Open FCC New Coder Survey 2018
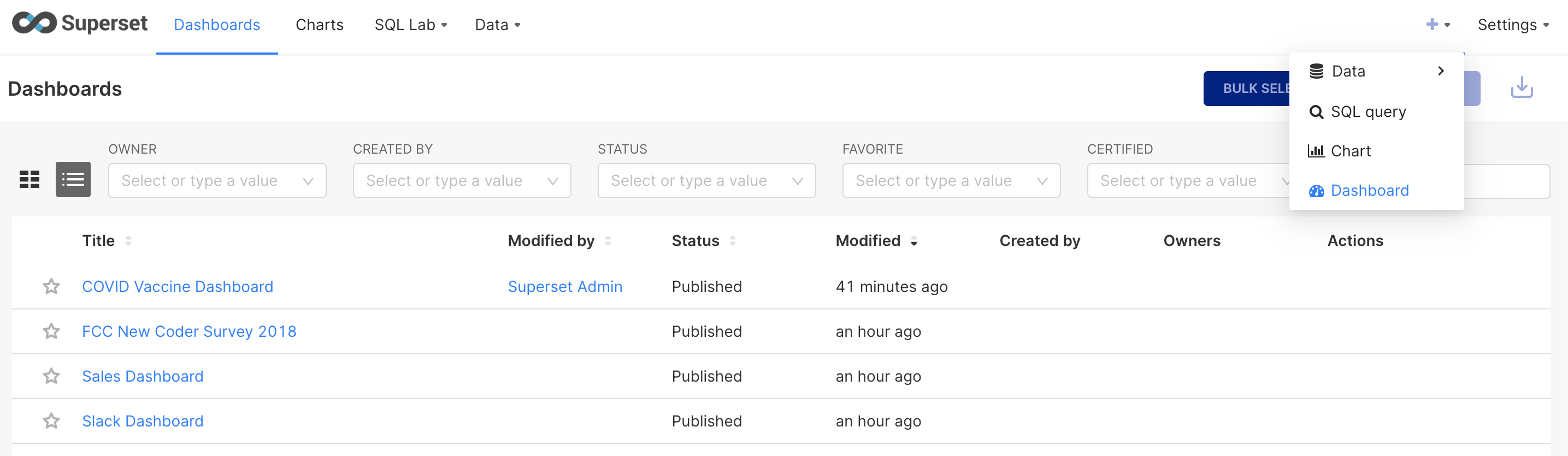Image resolution: width=1568 pixels, height=456 pixels. [x=189, y=331]
